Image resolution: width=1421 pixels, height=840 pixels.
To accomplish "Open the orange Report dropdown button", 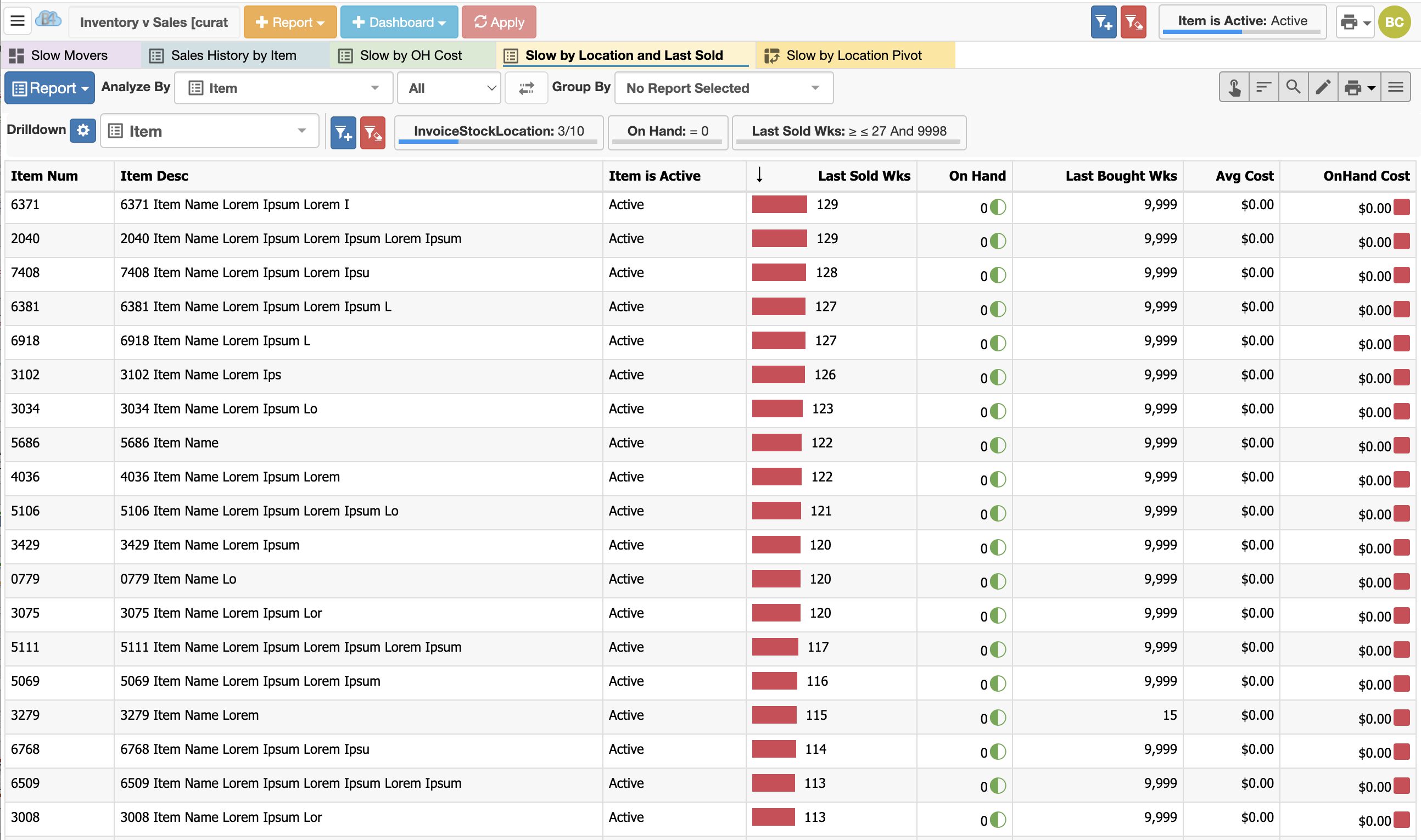I will [x=290, y=22].
